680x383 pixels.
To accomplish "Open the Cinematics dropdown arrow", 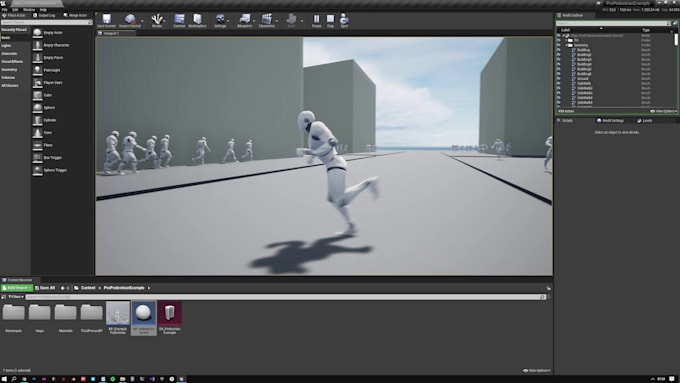I will pyautogui.click(x=277, y=21).
